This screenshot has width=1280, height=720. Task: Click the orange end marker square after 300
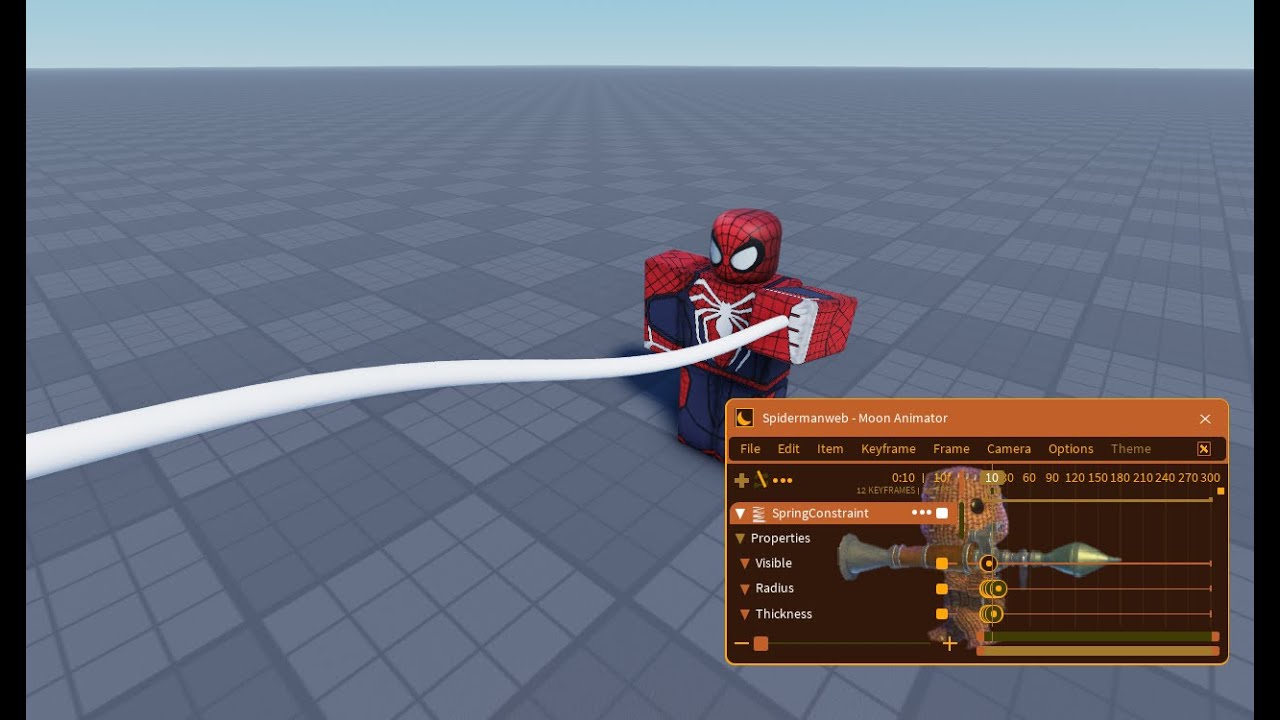pos(1220,491)
